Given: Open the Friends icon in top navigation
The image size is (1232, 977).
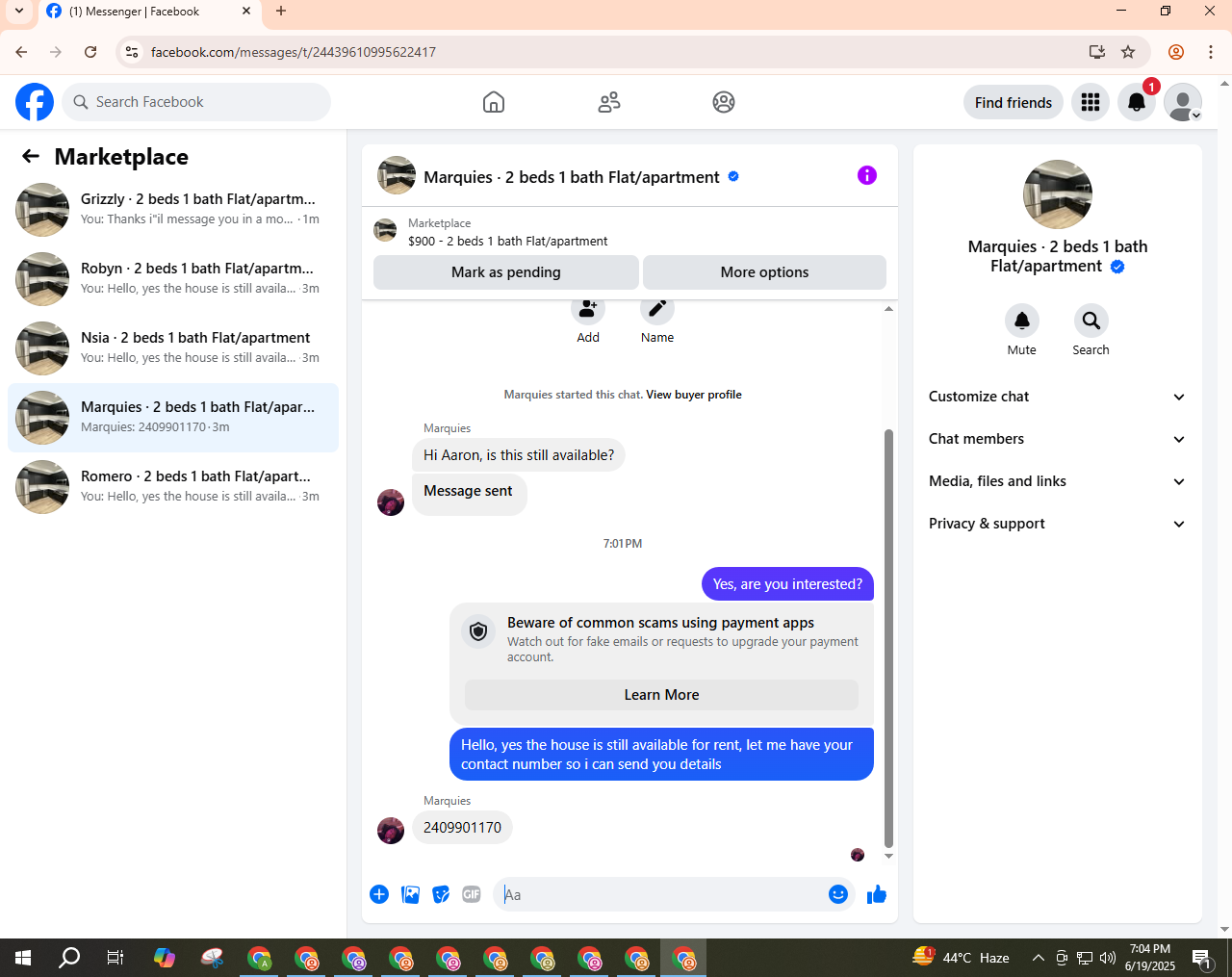Looking at the screenshot, I should [609, 102].
